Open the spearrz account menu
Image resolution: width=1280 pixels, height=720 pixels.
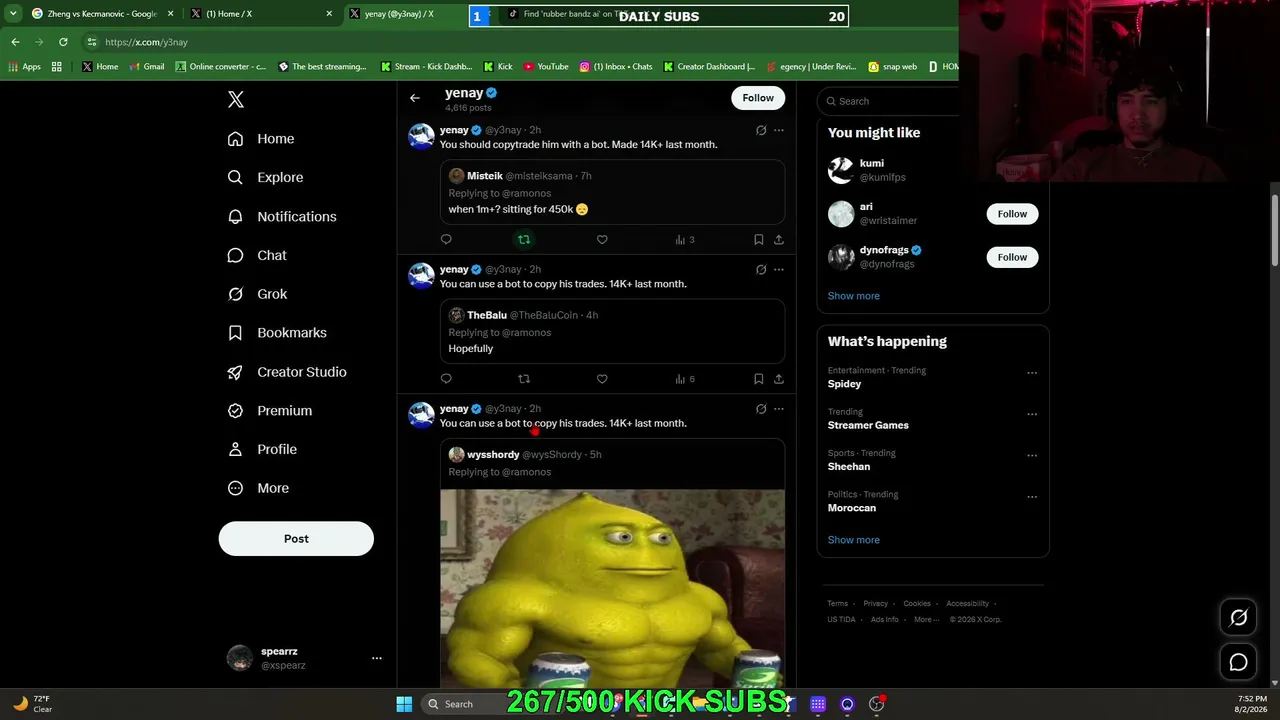click(306, 658)
